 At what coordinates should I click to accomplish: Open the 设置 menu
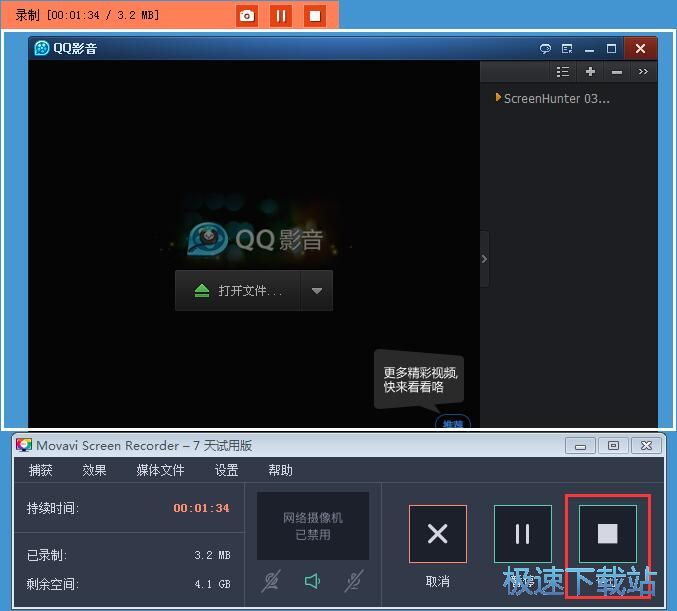pyautogui.click(x=227, y=470)
